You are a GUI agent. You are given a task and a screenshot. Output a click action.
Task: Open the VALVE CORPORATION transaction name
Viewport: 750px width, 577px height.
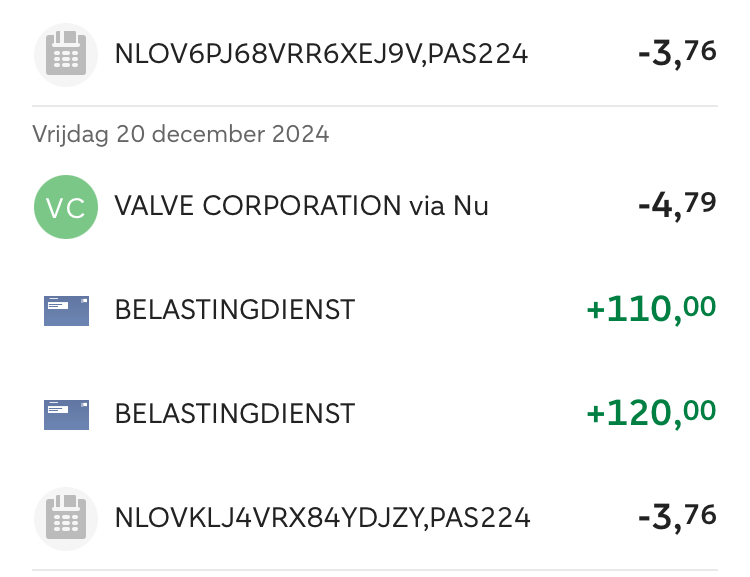[x=258, y=207]
